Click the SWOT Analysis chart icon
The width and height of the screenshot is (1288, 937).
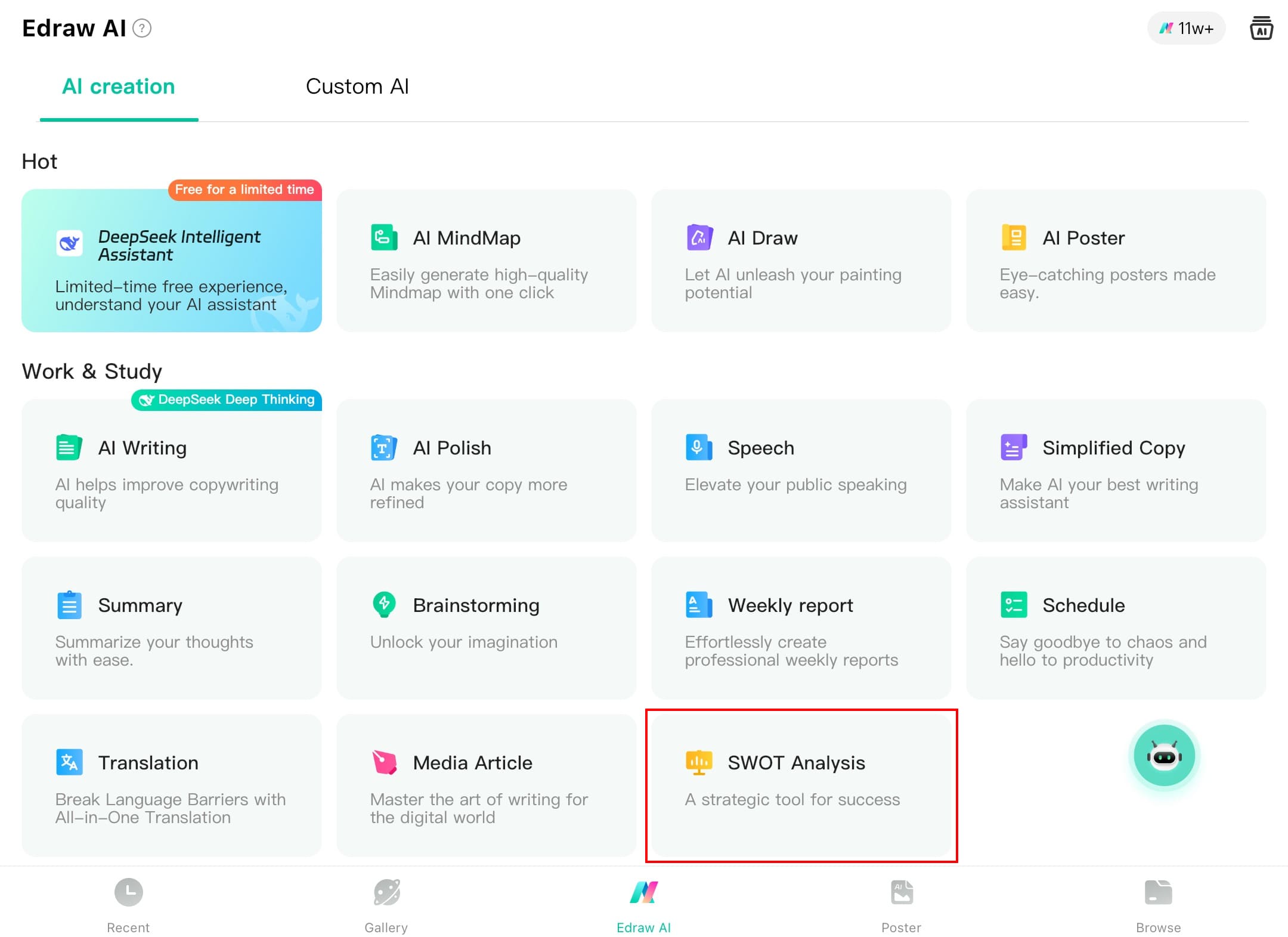(698, 762)
